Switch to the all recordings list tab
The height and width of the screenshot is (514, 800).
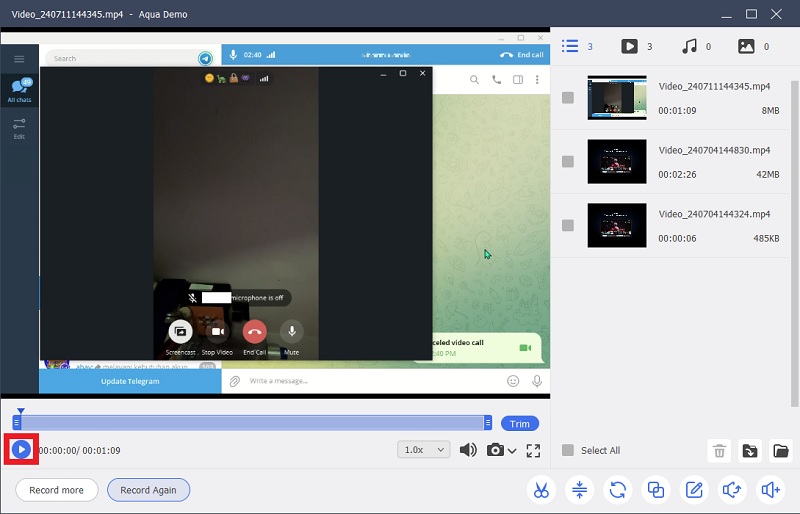click(577, 46)
